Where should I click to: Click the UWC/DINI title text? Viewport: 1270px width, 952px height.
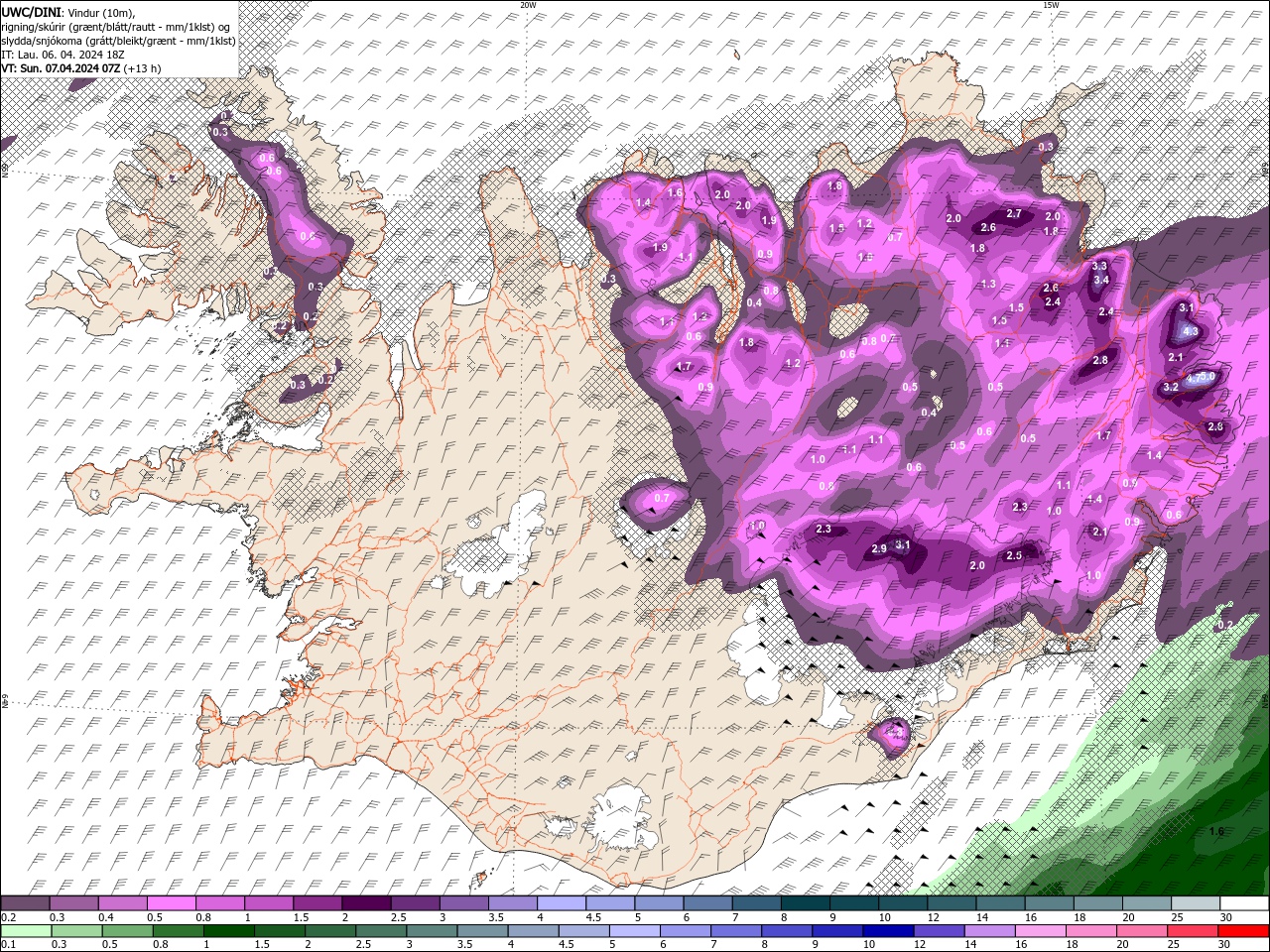[32, 11]
